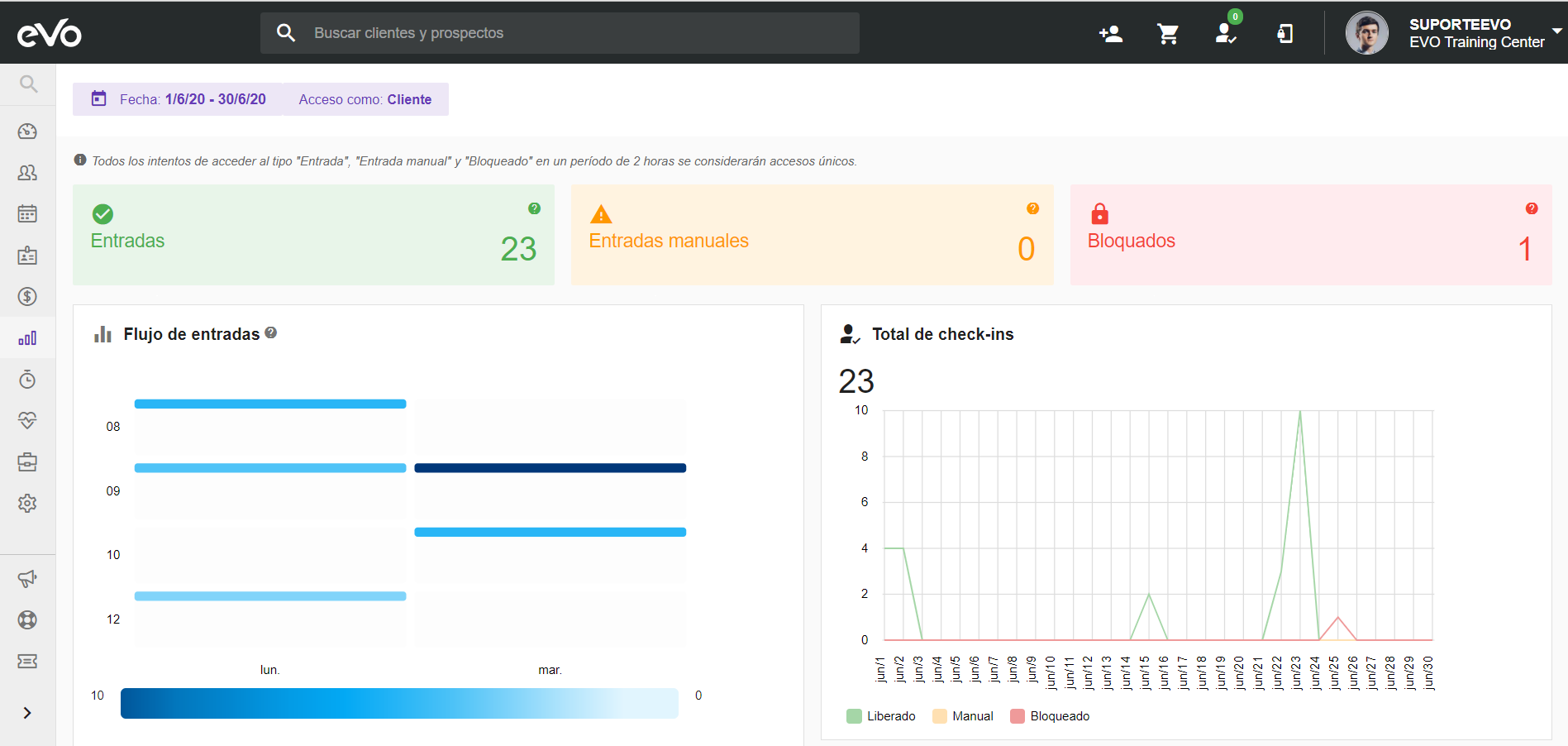Toggle the Bloqueado legend series

coord(1050,716)
